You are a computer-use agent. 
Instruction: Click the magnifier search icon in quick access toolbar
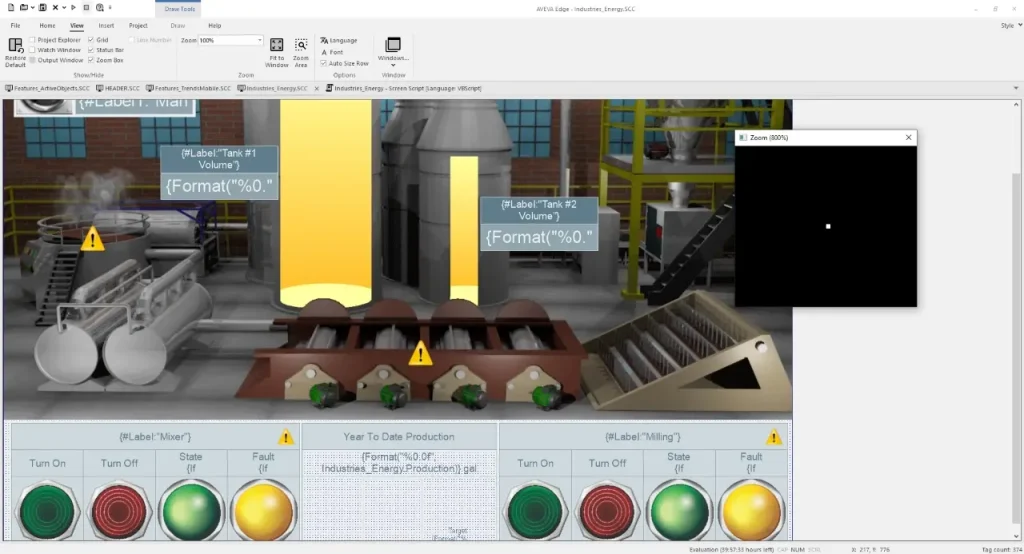point(100,8)
